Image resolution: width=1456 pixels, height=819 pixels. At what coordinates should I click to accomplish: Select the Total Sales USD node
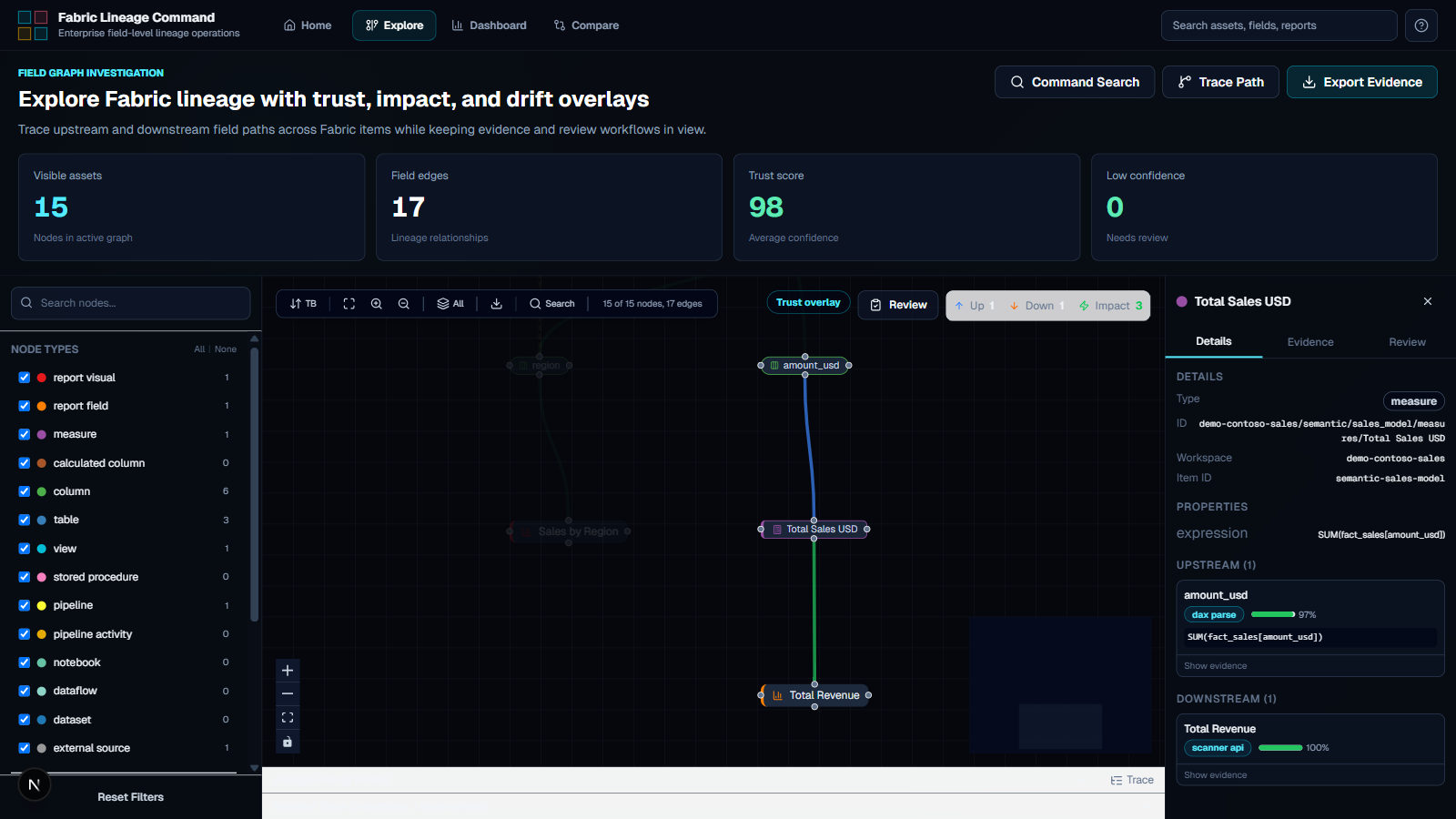click(x=814, y=529)
